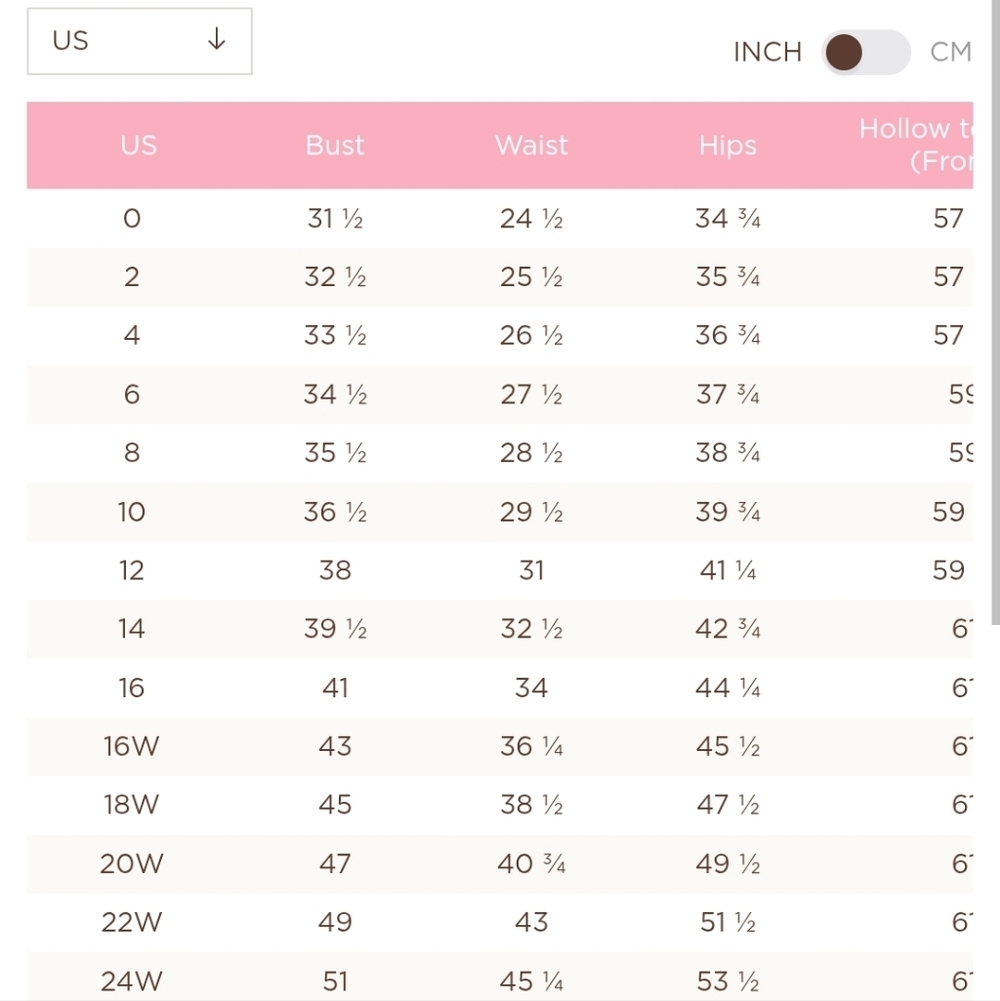
Task: Click the waist value 40 ¾
Action: pyautogui.click(x=531, y=864)
